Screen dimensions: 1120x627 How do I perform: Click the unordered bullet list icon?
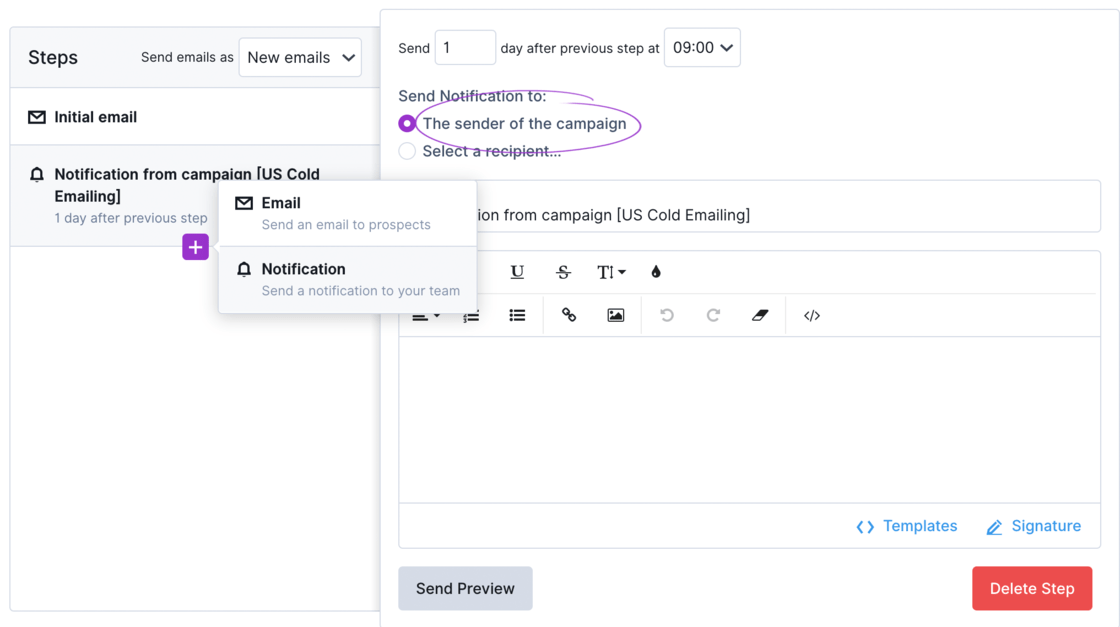click(x=517, y=315)
